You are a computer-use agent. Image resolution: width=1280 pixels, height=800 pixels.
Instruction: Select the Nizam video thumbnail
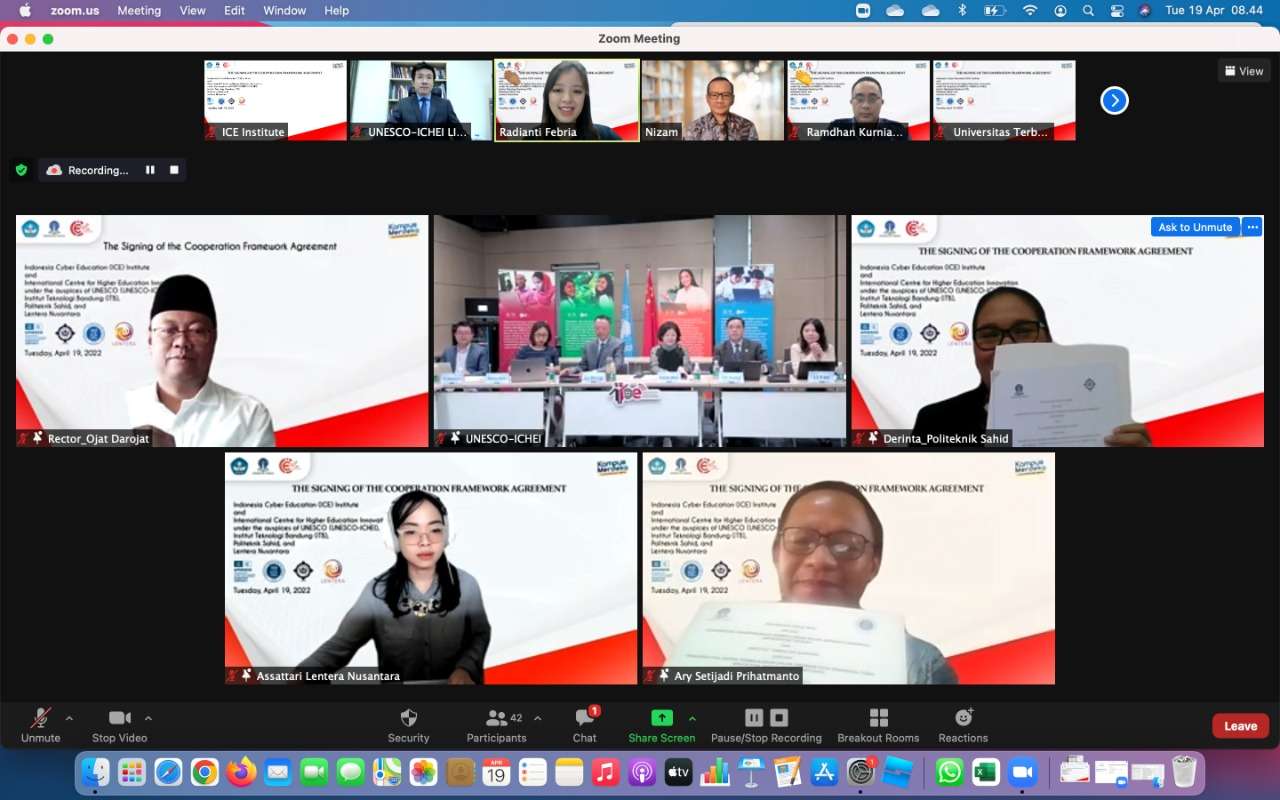713,100
